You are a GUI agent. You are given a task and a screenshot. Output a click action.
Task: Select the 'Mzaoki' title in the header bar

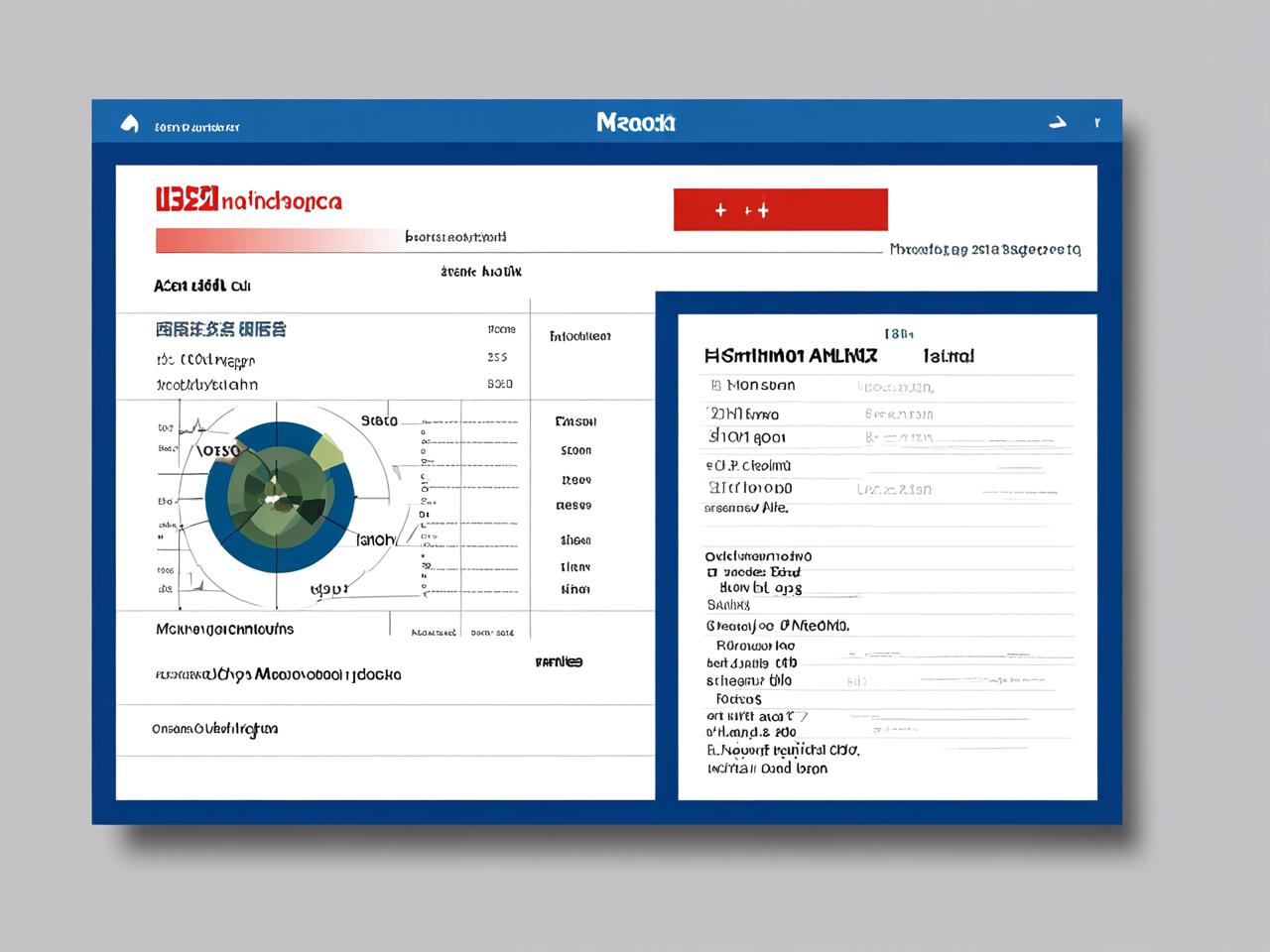pos(636,123)
